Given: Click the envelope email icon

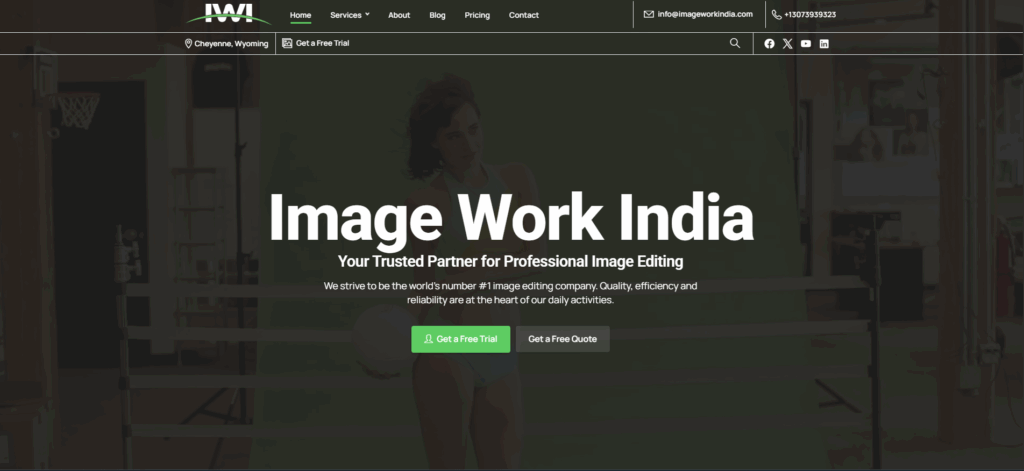Looking at the screenshot, I should (649, 14).
